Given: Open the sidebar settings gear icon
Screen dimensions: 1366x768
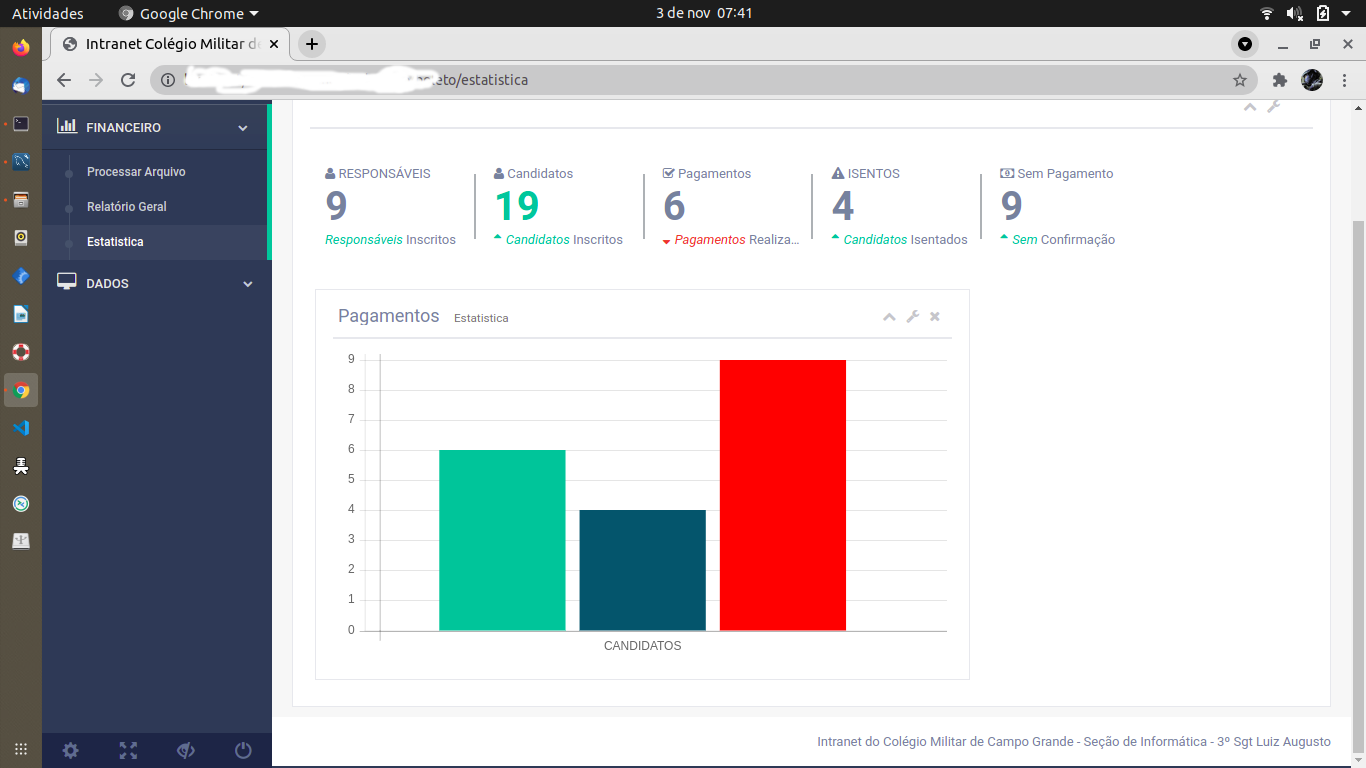Looking at the screenshot, I should (70, 751).
